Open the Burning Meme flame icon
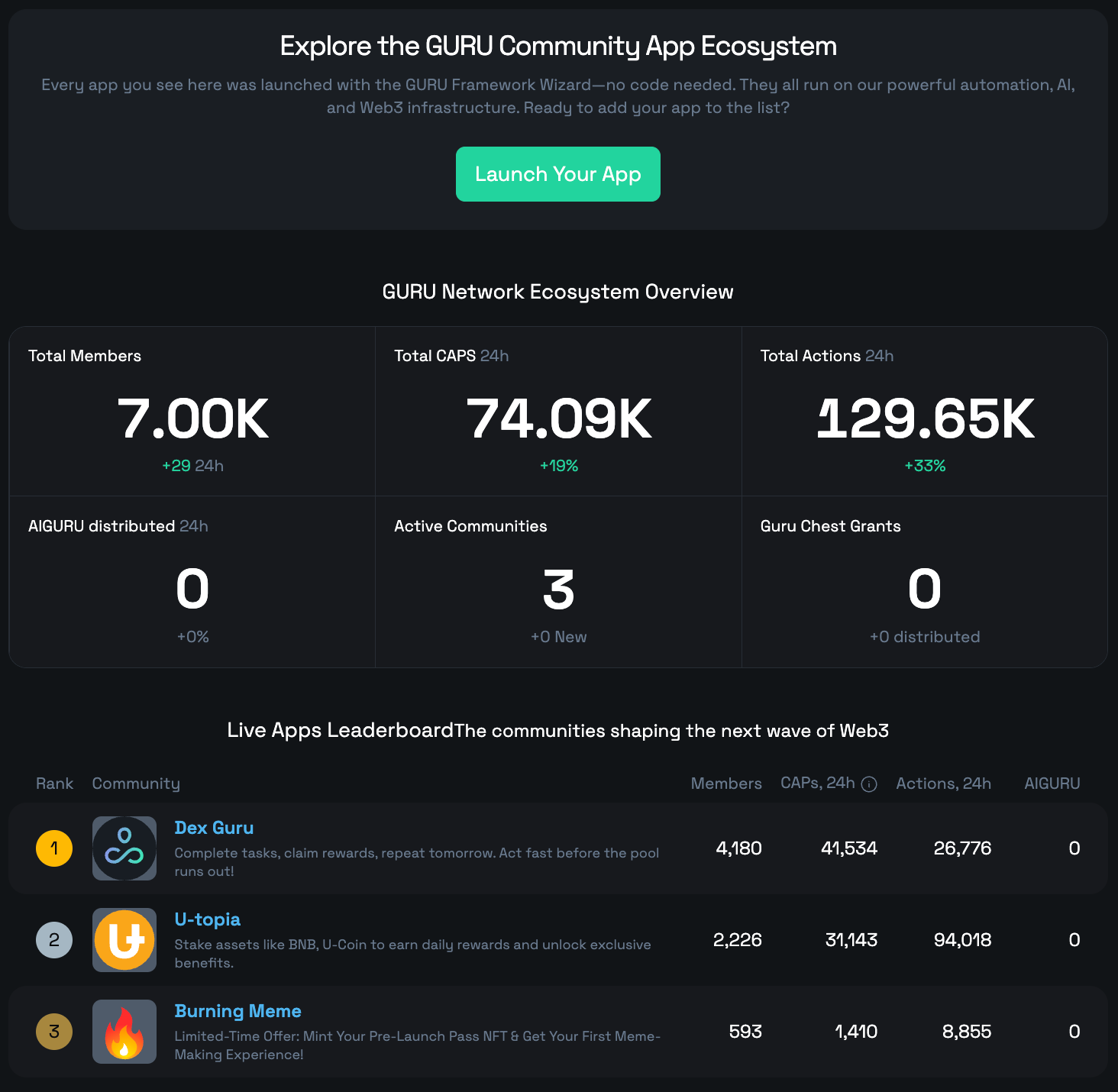Viewport: 1118px width, 1092px height. tap(124, 1032)
